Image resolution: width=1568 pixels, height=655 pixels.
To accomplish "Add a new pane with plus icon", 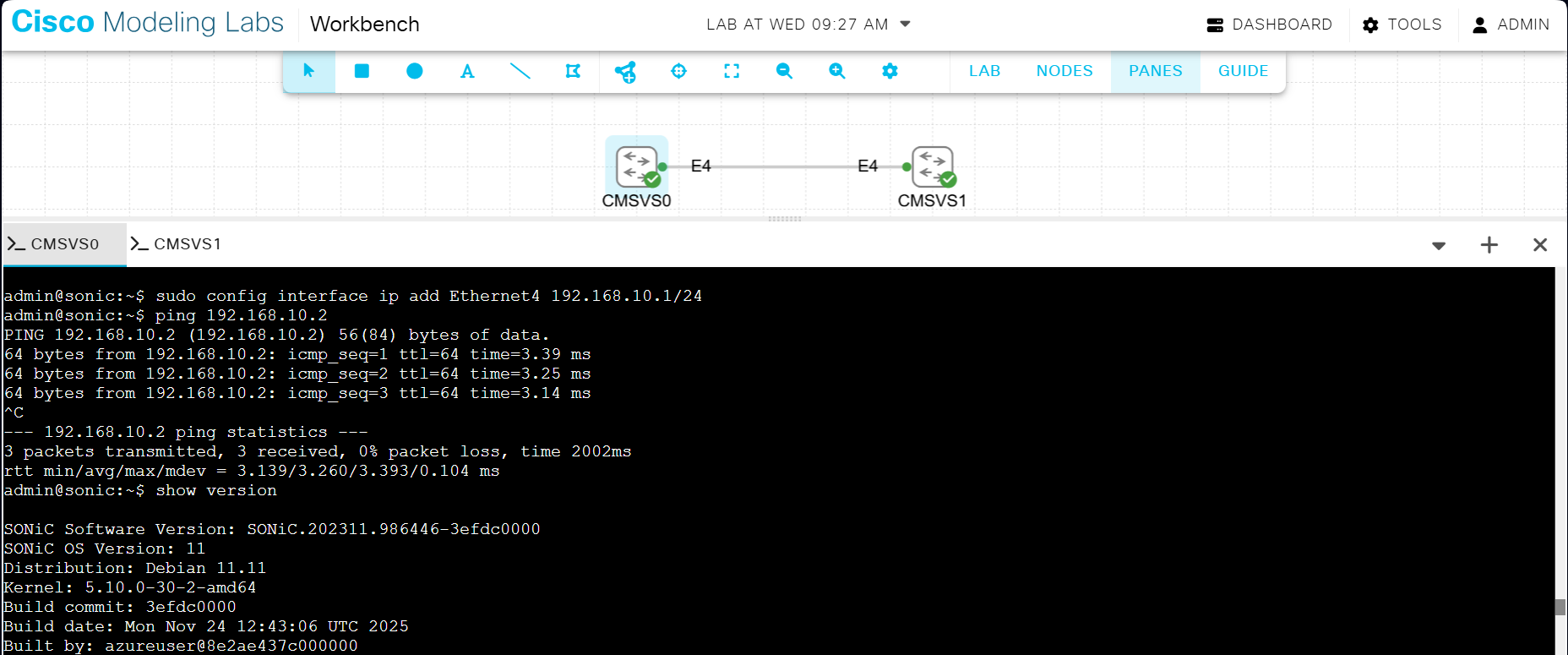I will [1489, 245].
